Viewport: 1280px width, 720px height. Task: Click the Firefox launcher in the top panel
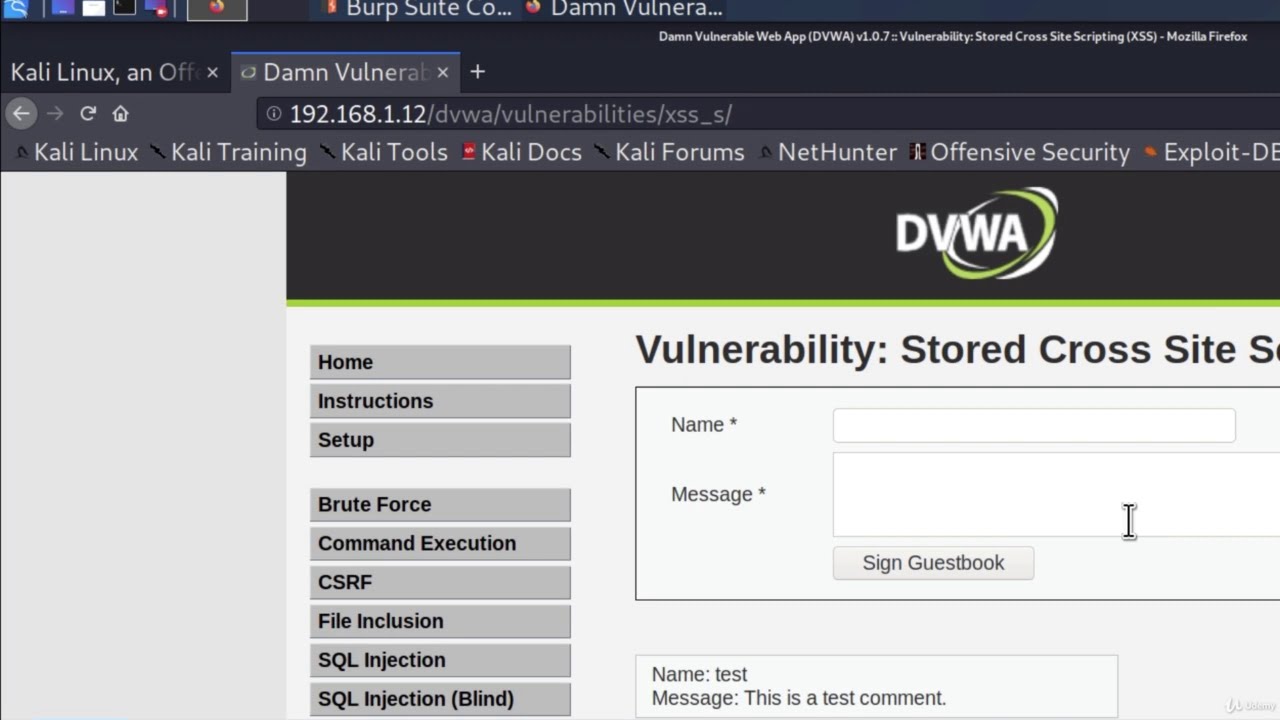(217, 9)
